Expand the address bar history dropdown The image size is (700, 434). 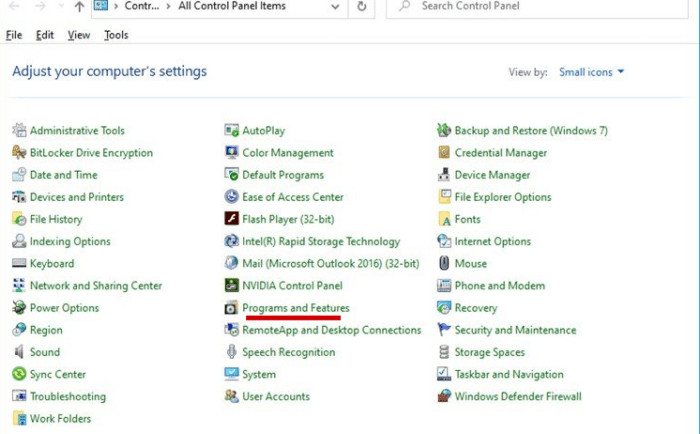click(335, 7)
